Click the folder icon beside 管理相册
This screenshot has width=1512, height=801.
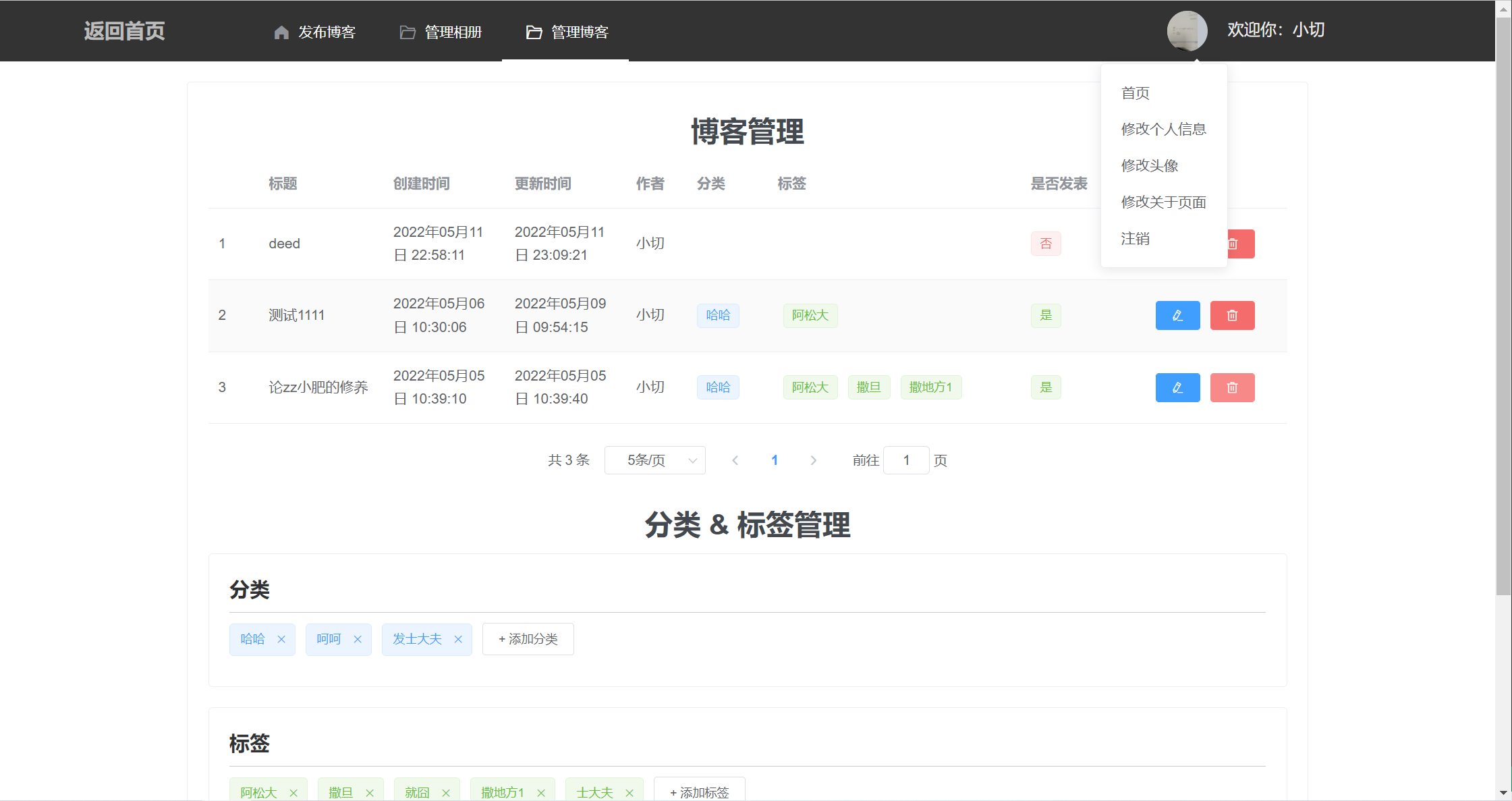coord(408,32)
